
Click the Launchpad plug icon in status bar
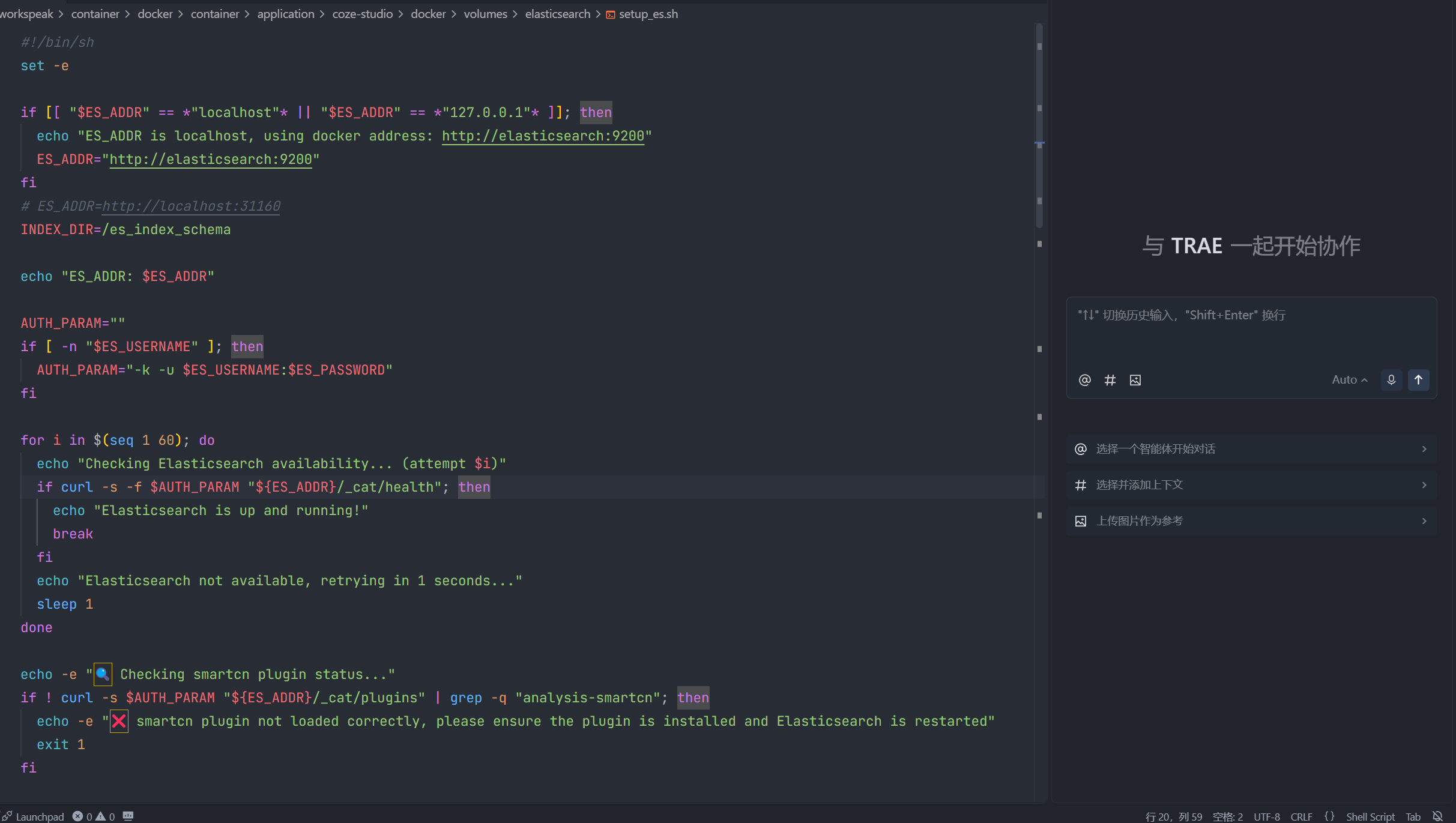coord(7,816)
